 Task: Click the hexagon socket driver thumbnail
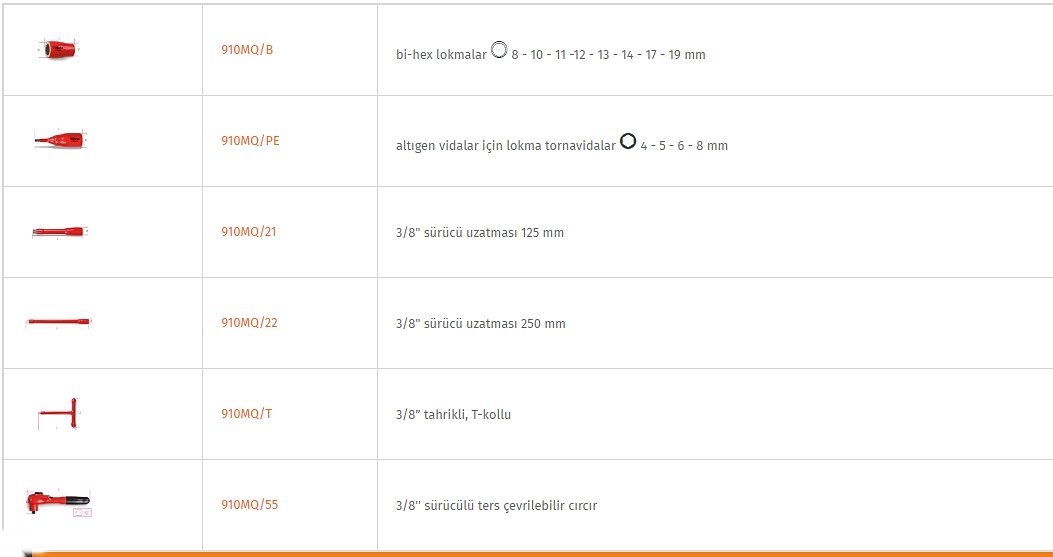click(x=61, y=140)
